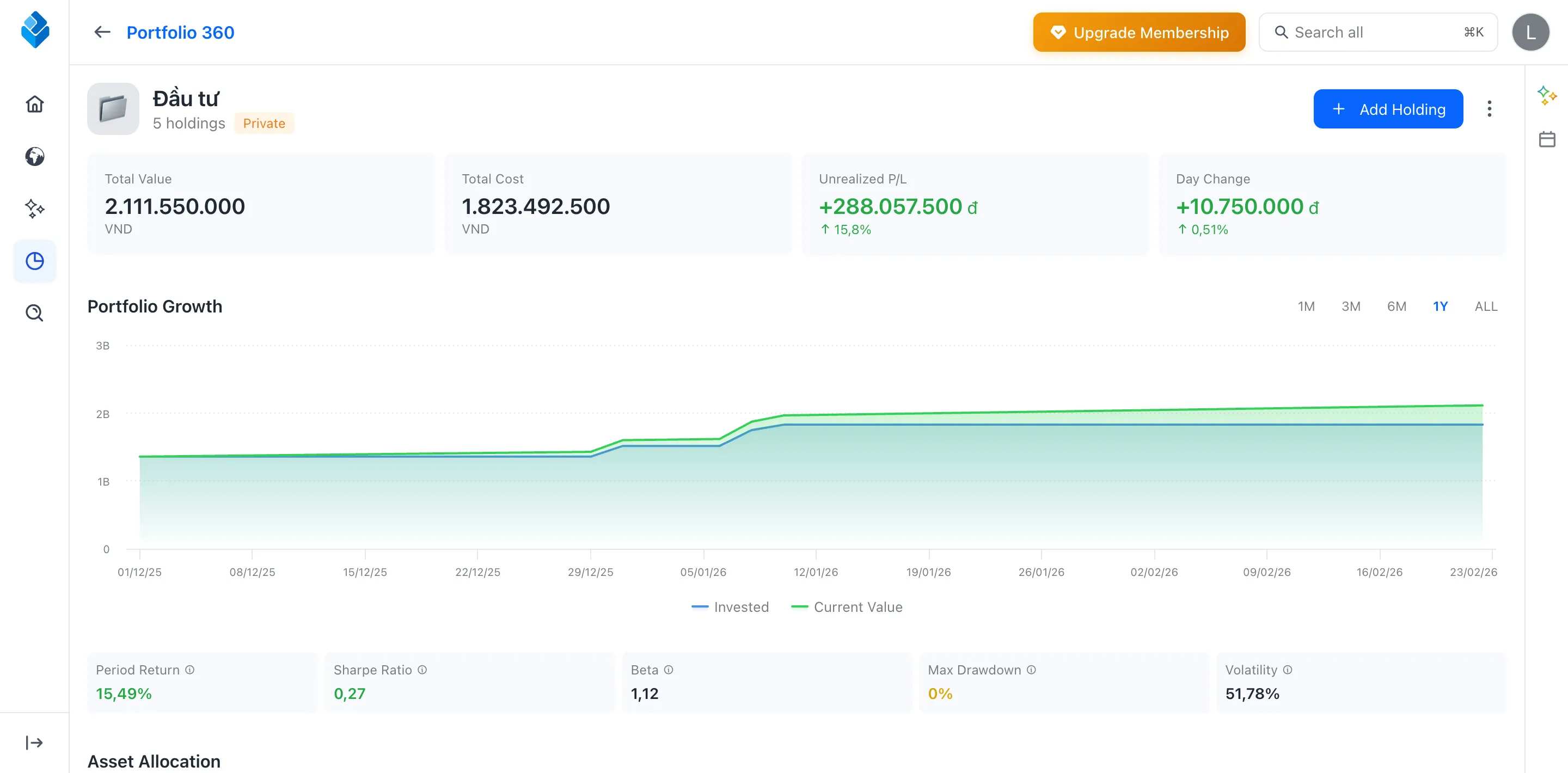Switch the growth chart to 1M timeframe
The image size is (1568, 773).
(x=1307, y=306)
